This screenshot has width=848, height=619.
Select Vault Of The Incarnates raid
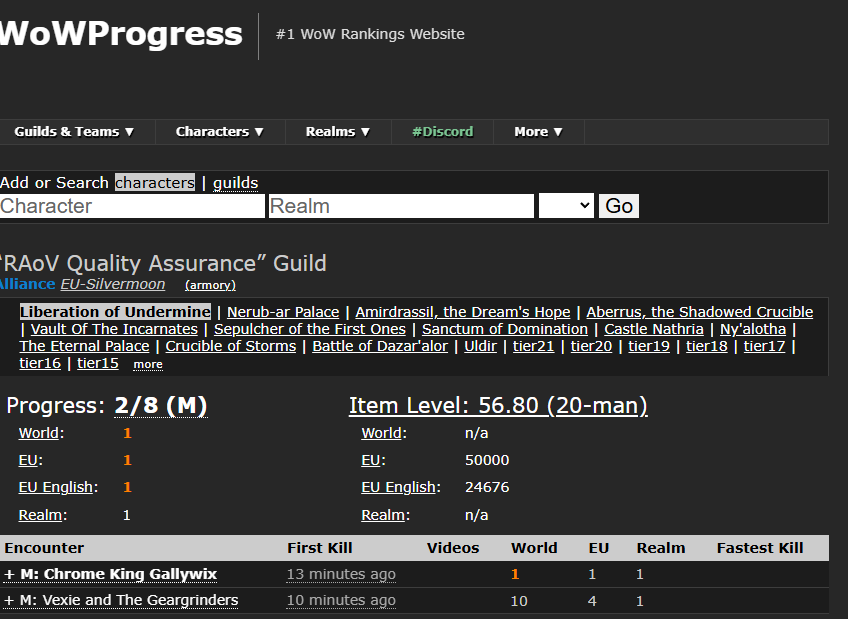[x=114, y=329]
